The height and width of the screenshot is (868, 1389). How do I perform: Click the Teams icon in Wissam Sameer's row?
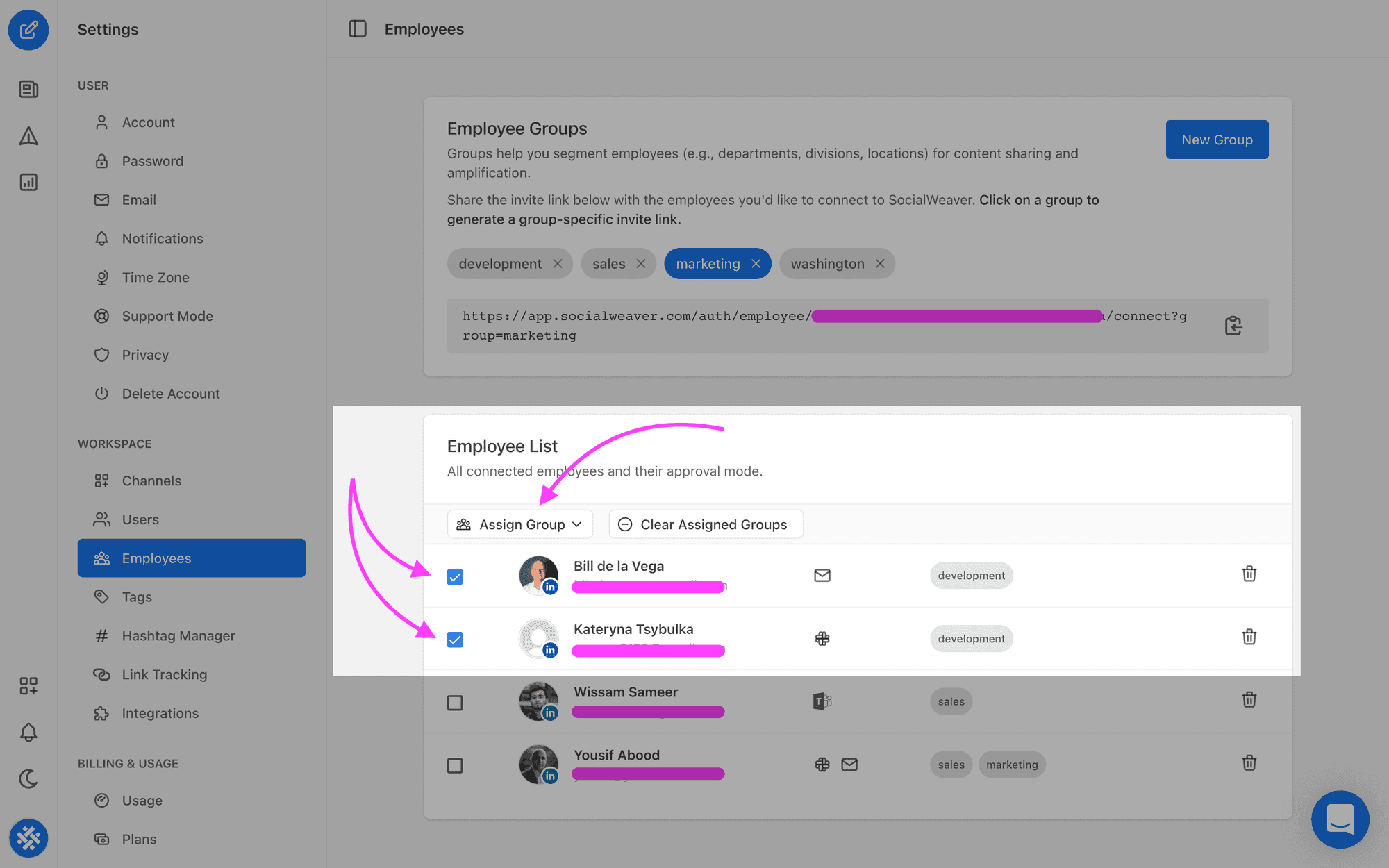tap(822, 701)
